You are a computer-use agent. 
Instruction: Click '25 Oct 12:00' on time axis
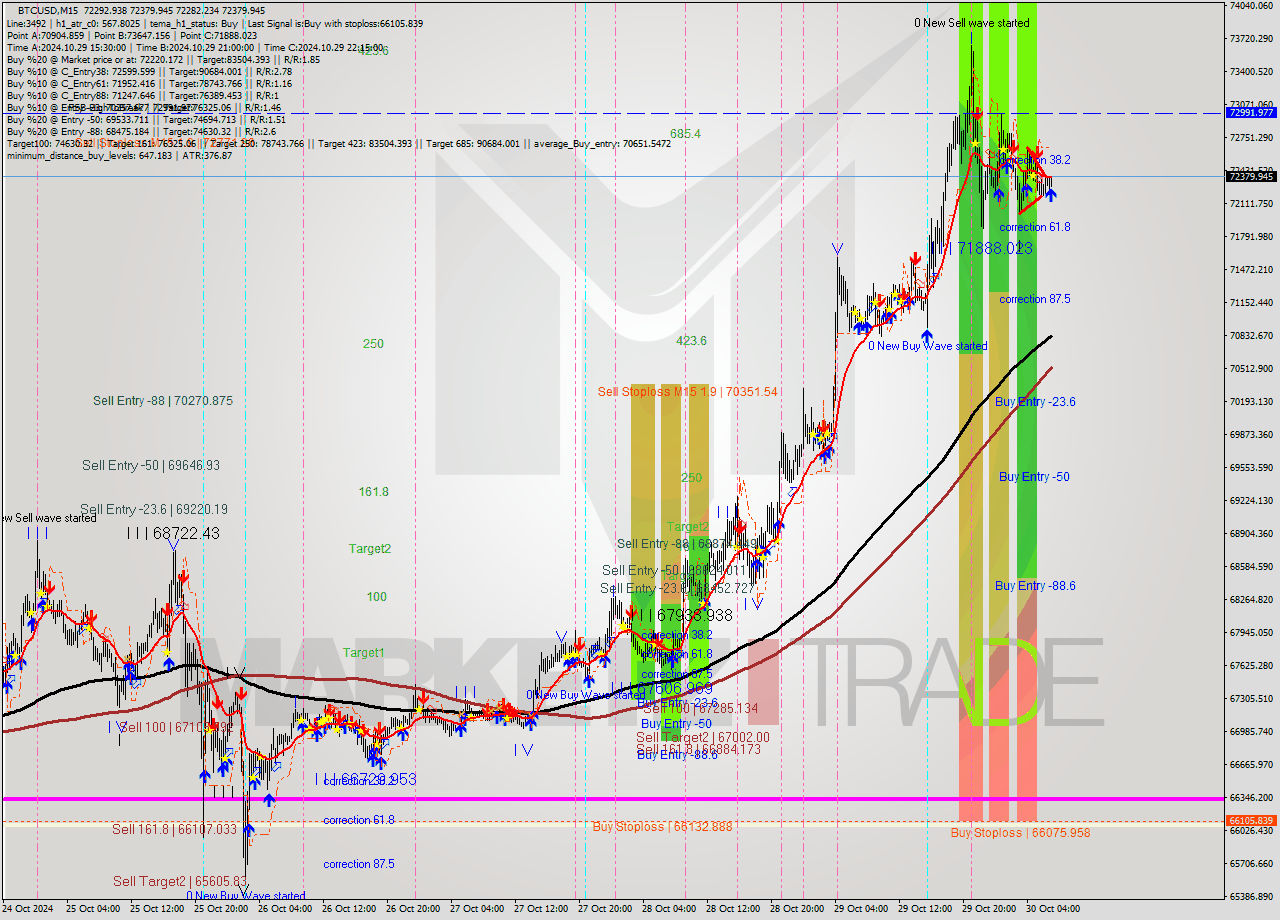157,909
